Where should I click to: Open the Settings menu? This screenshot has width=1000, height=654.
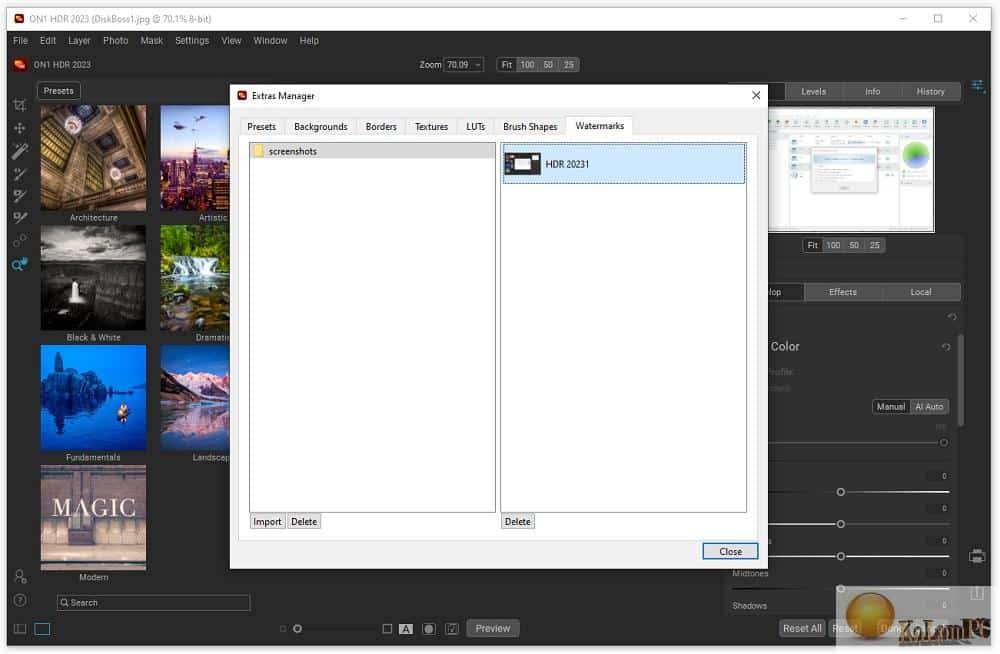coord(192,40)
